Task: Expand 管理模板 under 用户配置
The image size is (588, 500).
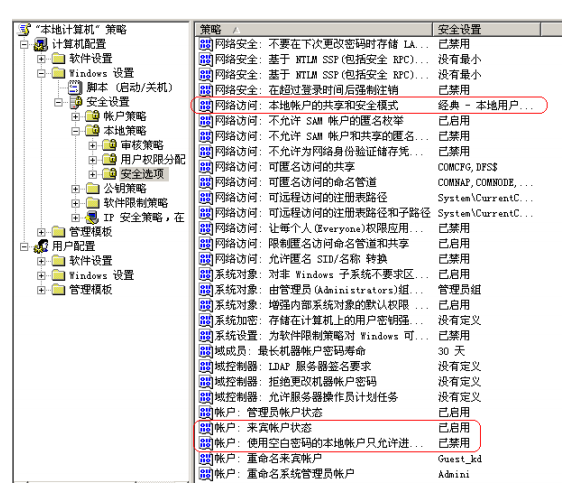Action: [41, 290]
